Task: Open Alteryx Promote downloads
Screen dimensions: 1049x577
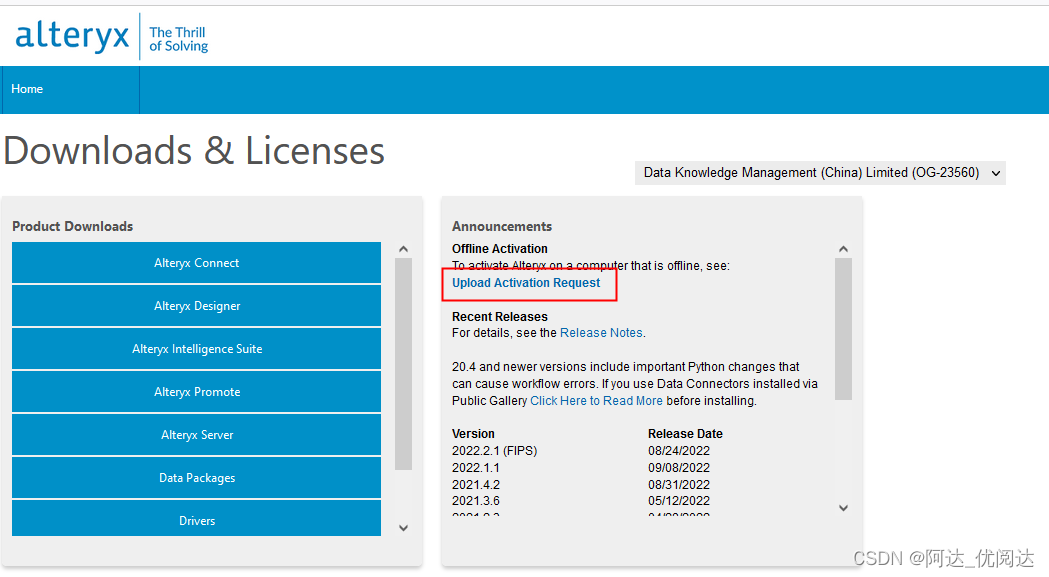Action: 196,392
